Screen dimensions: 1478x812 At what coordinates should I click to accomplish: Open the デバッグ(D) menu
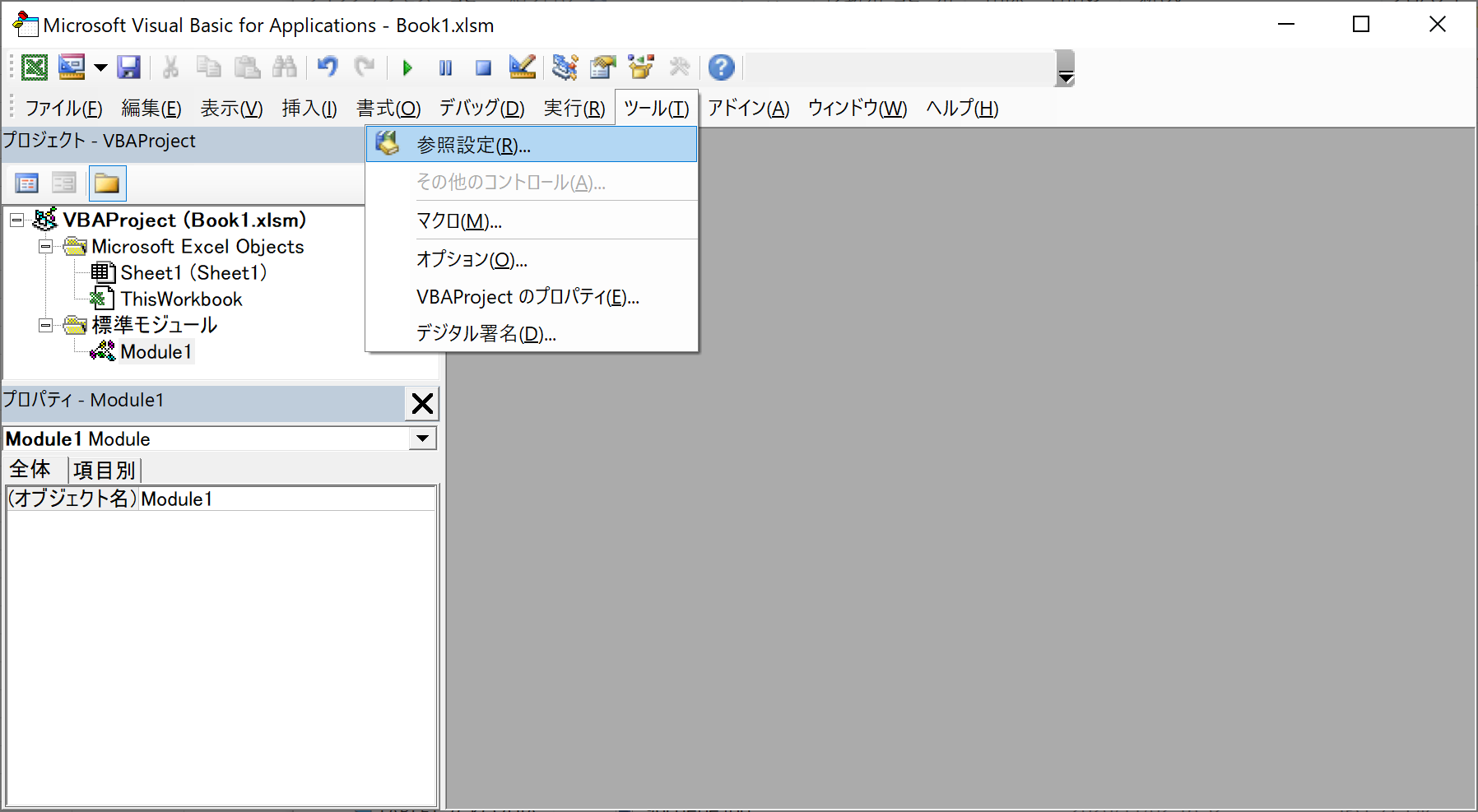point(482,109)
